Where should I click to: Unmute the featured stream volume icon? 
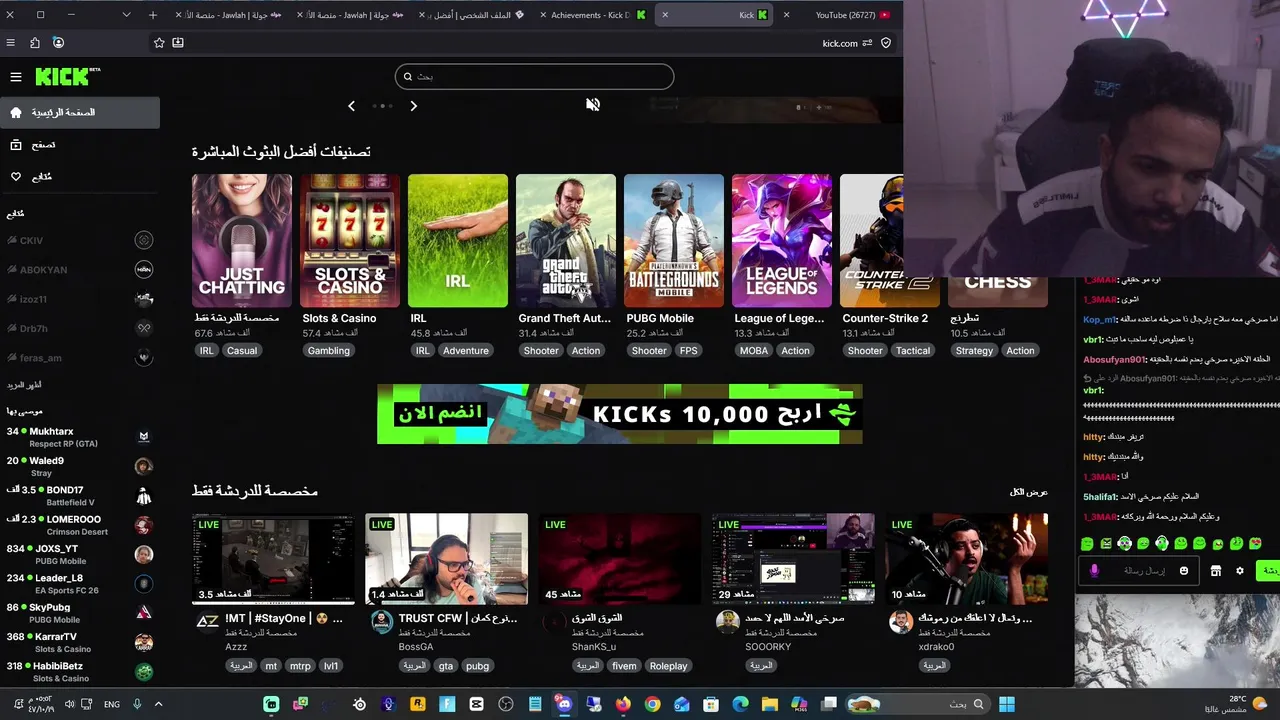coord(593,104)
